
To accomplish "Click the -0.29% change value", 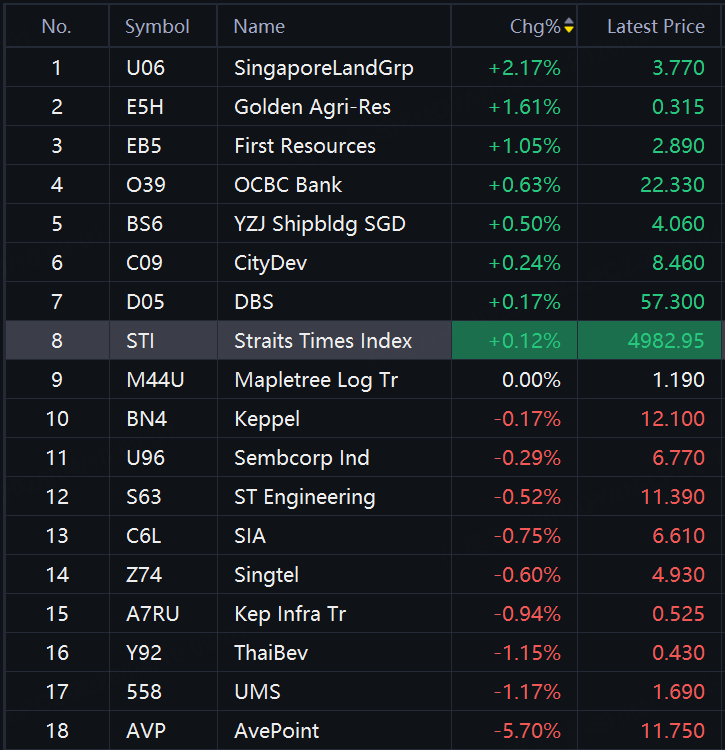I will coord(527,458).
